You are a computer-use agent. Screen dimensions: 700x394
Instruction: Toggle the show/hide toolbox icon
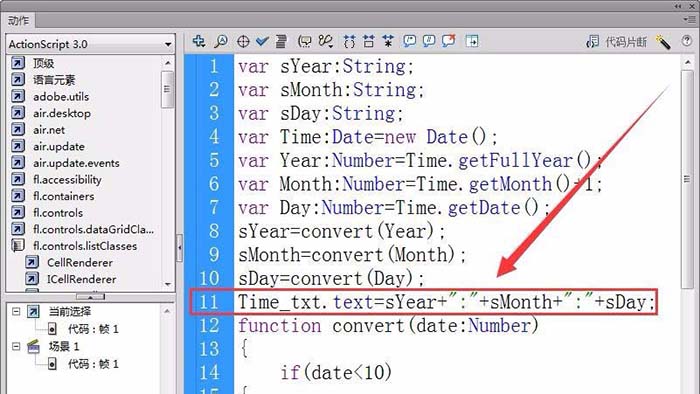[472, 41]
